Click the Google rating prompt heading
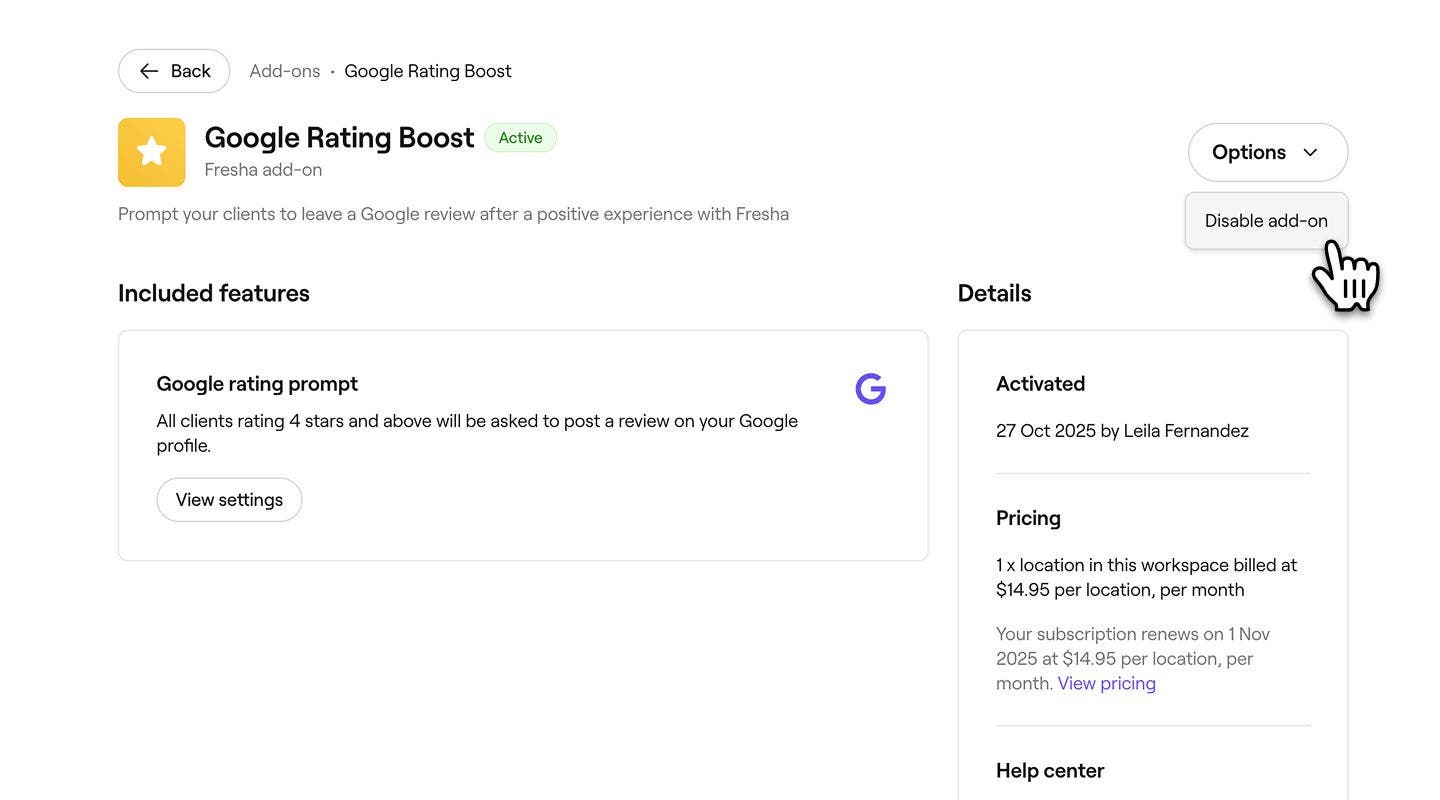The width and height of the screenshot is (1440, 800). 257,384
